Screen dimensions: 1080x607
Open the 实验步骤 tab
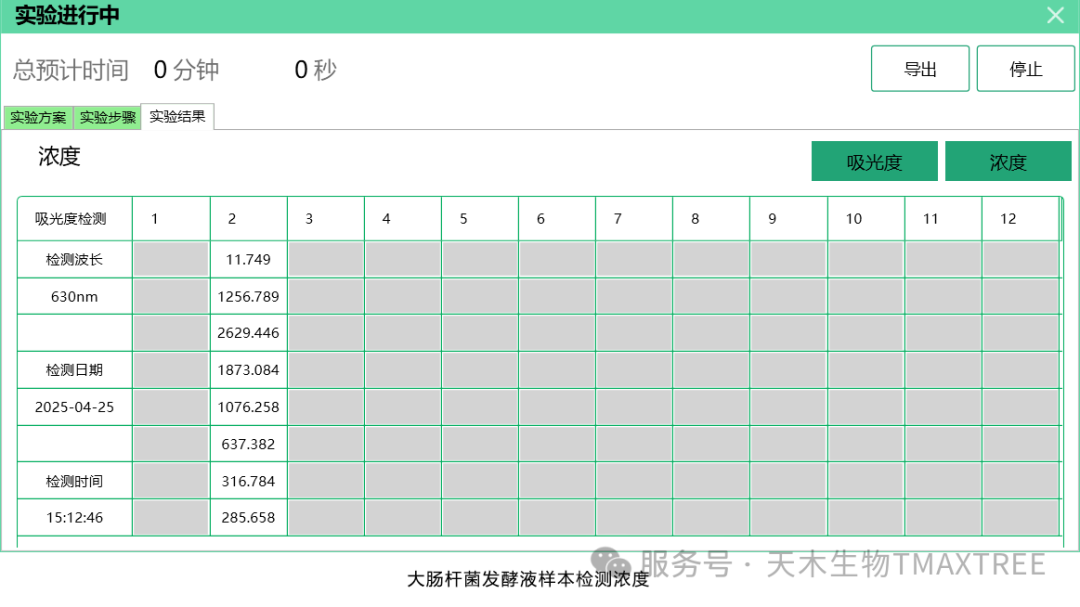[x=108, y=117]
